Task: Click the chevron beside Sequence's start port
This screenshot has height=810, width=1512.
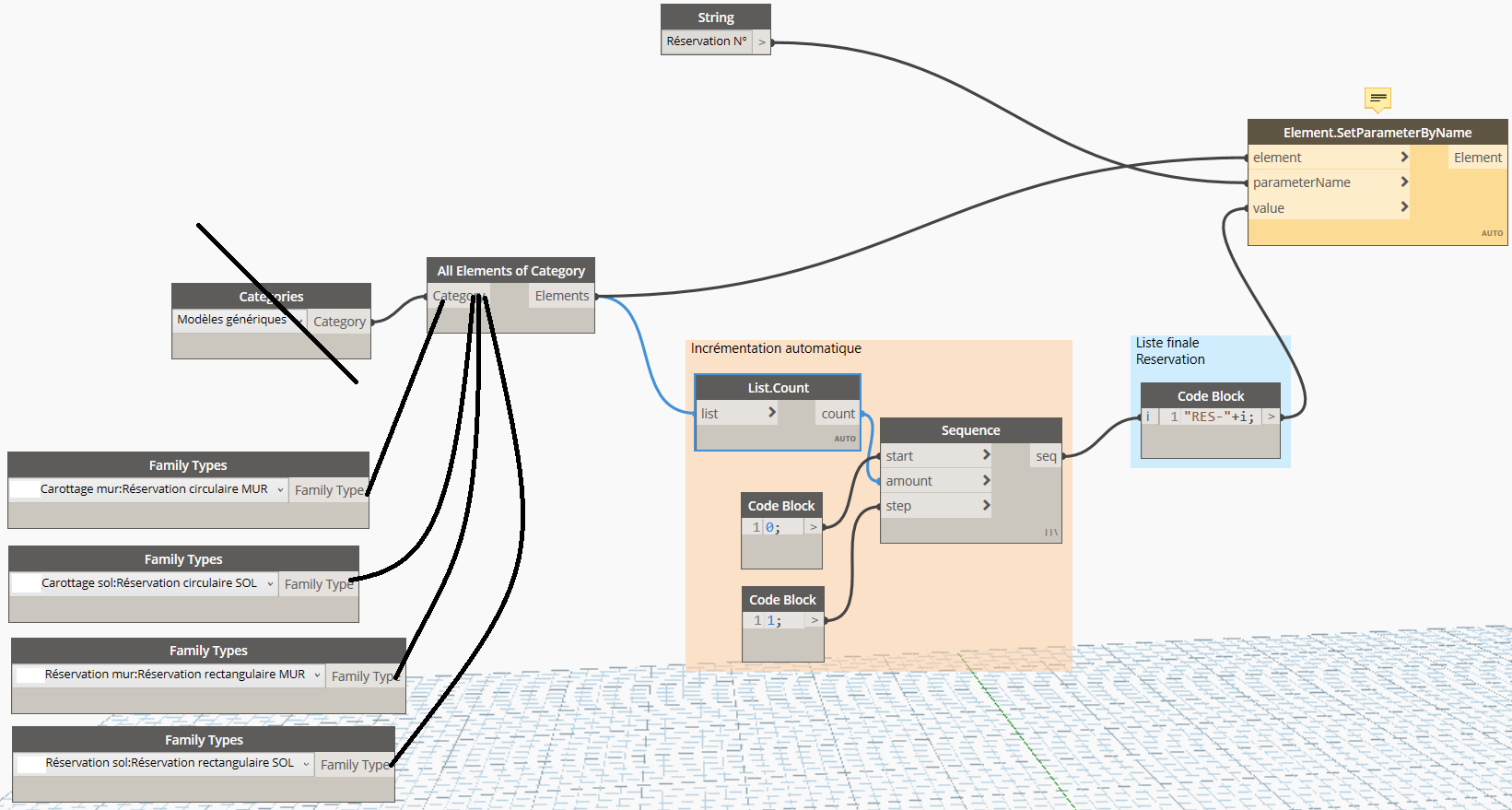Action: pos(986,455)
